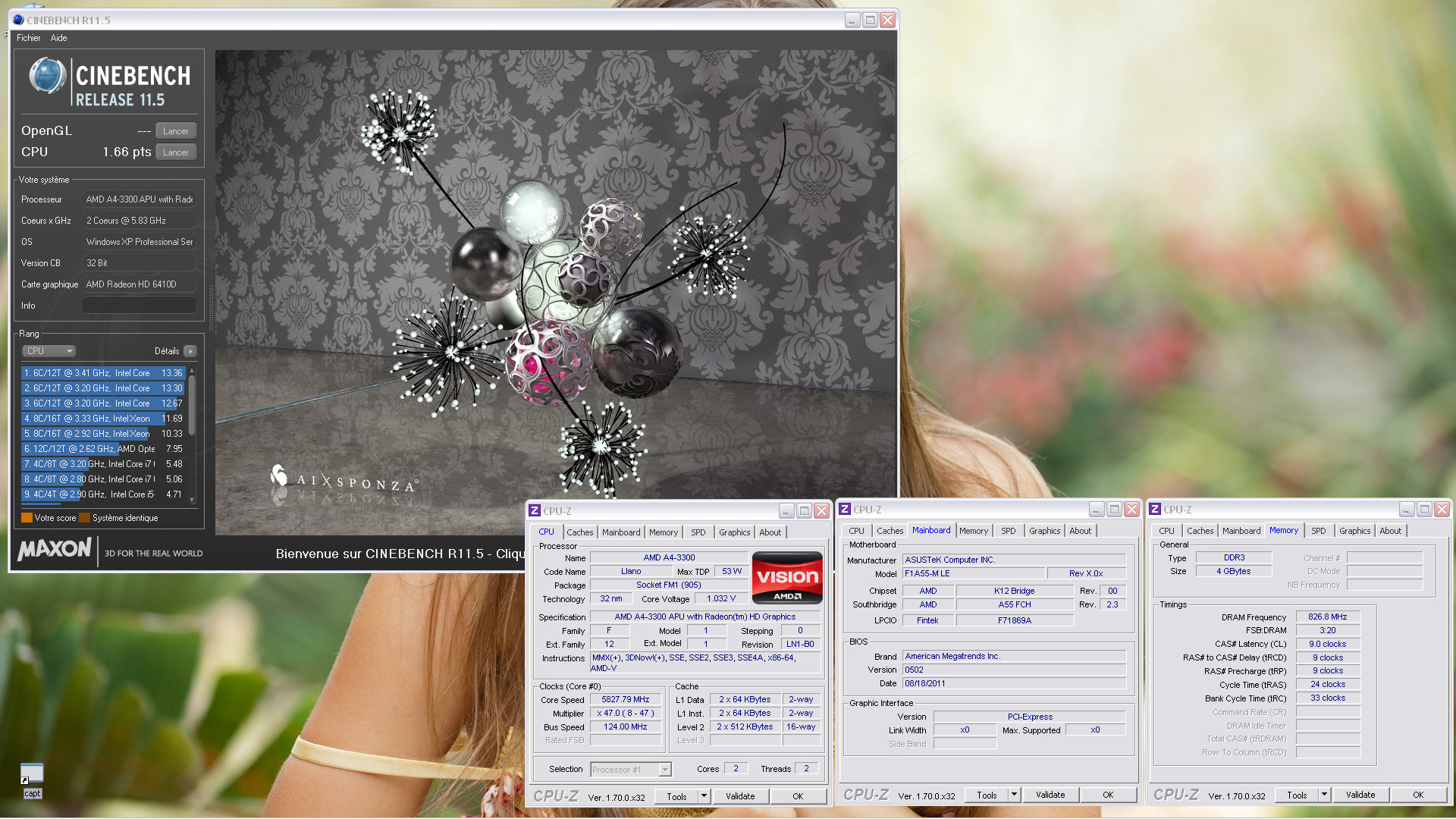
Task: Click the ranking list scrollbar
Action: pyautogui.click(x=192, y=406)
